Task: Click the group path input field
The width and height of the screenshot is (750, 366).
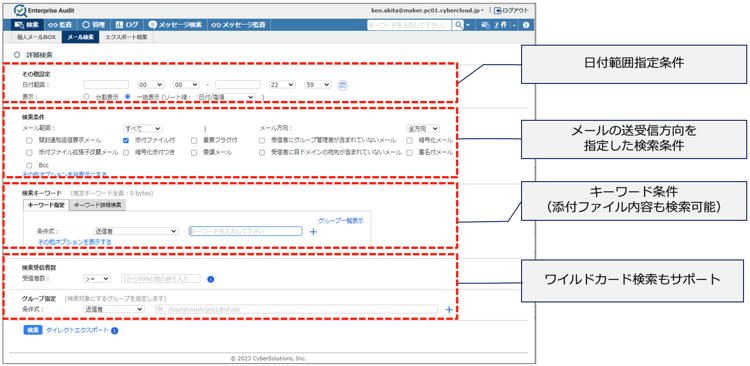Action: point(296,309)
